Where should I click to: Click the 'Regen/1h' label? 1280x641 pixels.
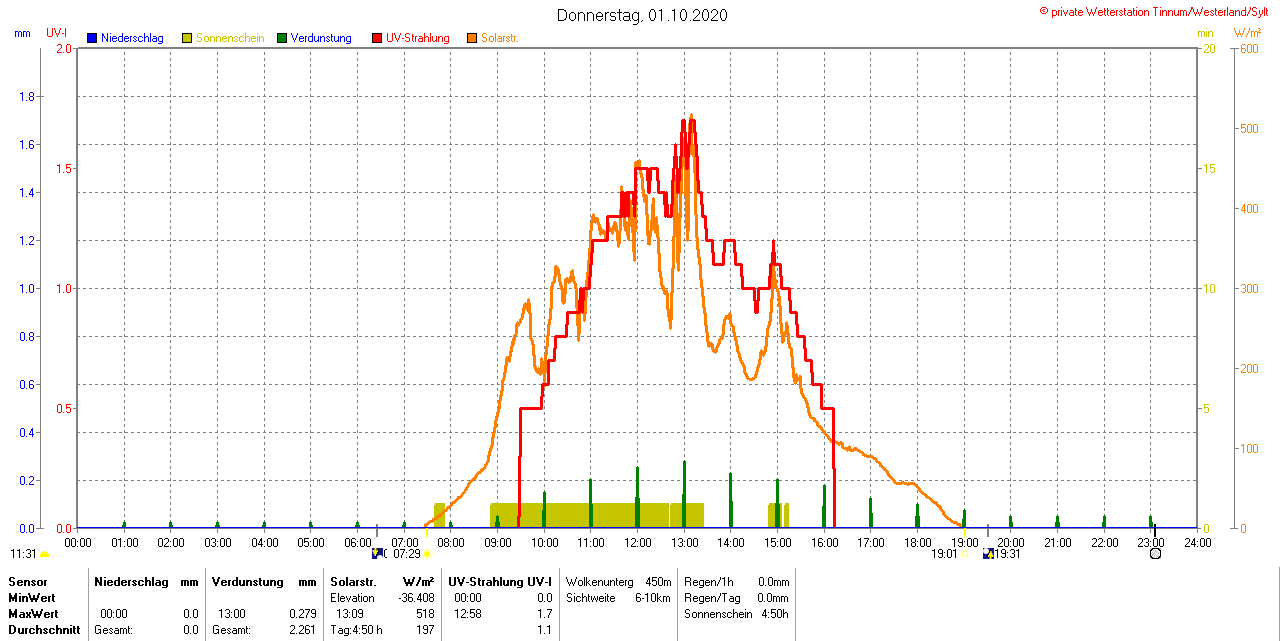click(708, 582)
